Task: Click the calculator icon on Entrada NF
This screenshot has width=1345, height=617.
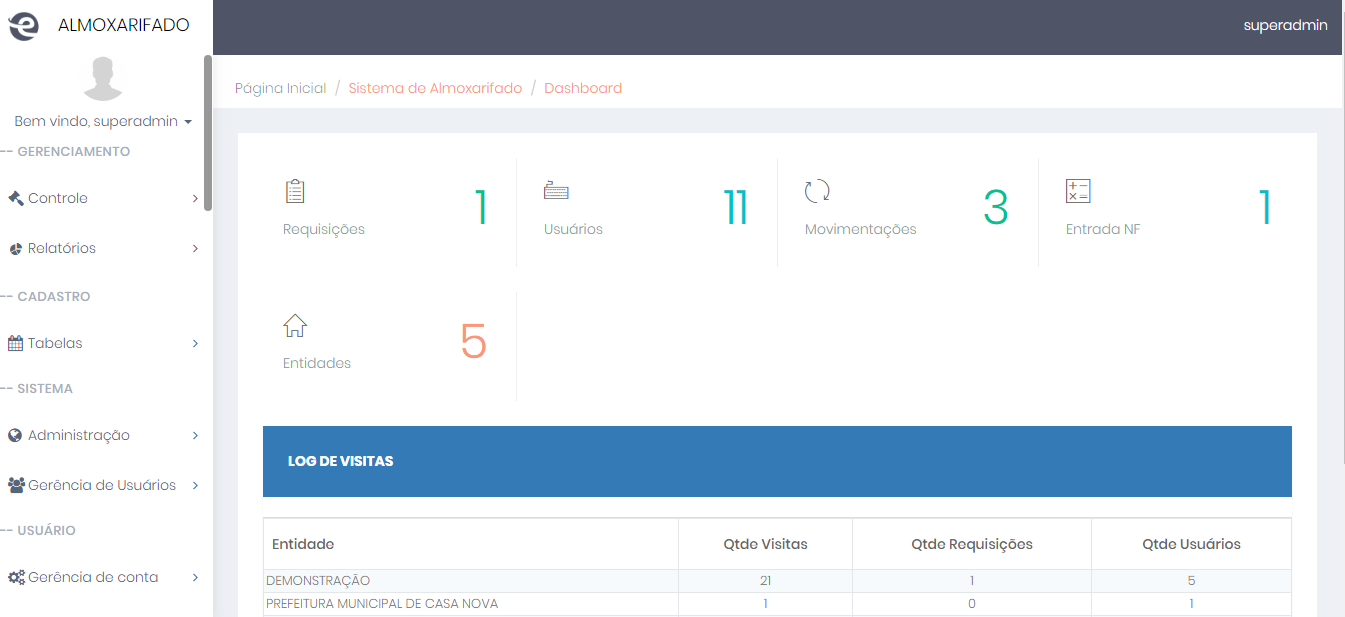Action: tap(1078, 191)
